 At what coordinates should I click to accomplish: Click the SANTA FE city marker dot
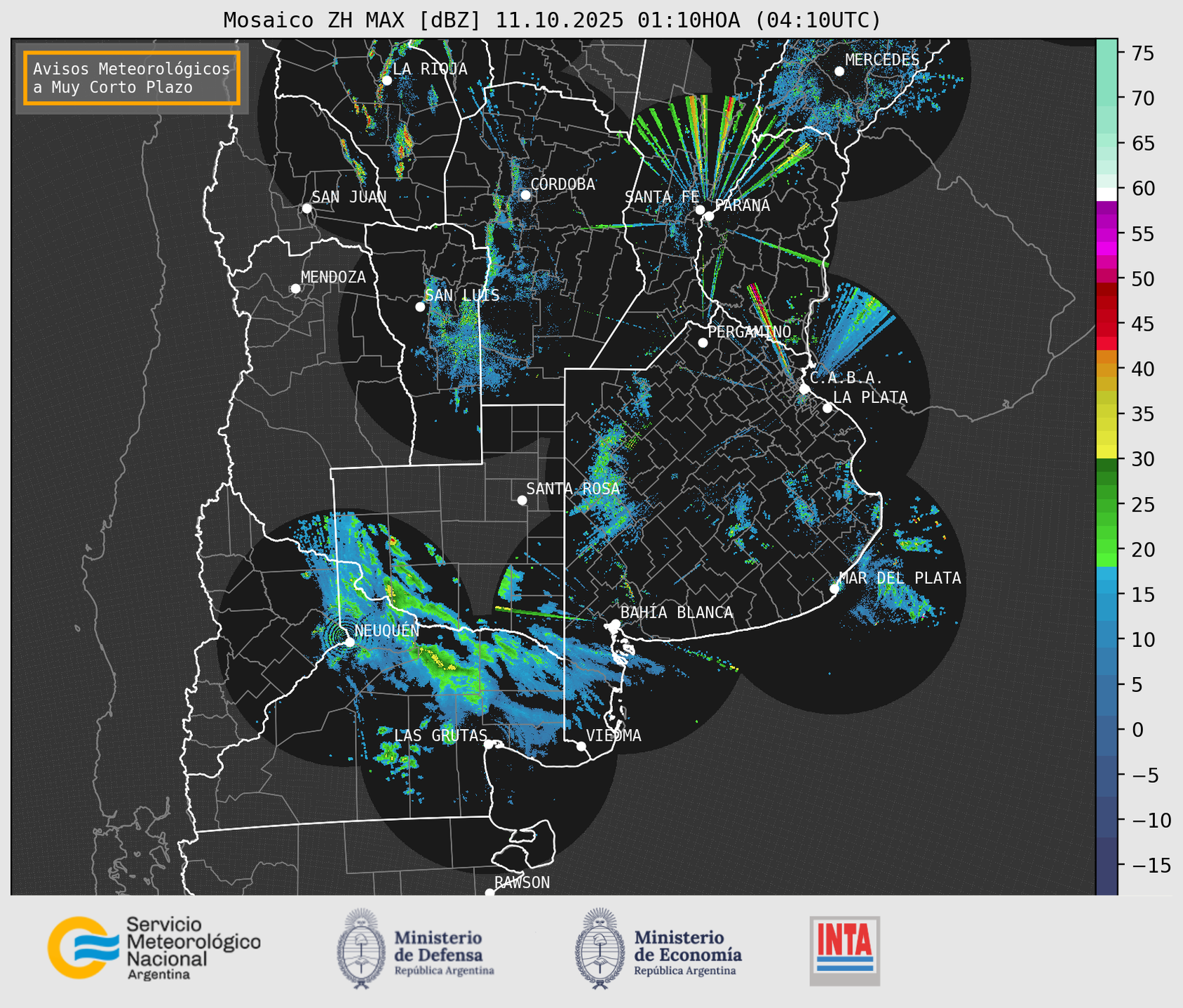coord(700,210)
